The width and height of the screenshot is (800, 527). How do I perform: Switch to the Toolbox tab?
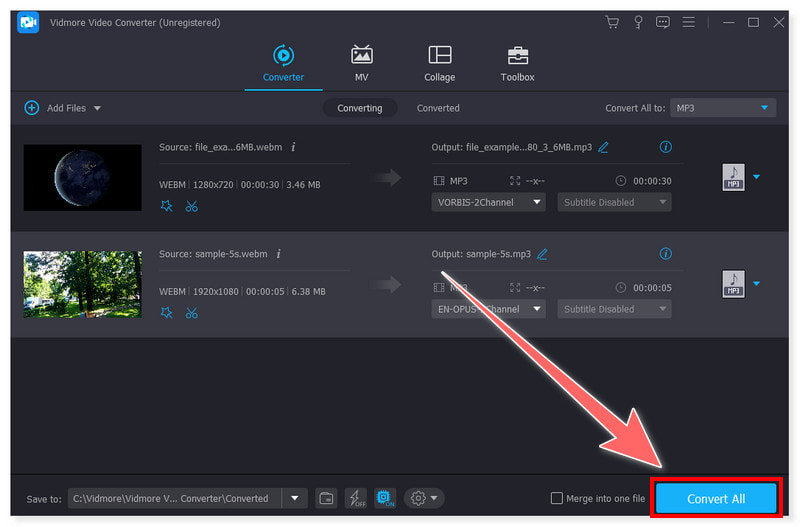pos(517,63)
